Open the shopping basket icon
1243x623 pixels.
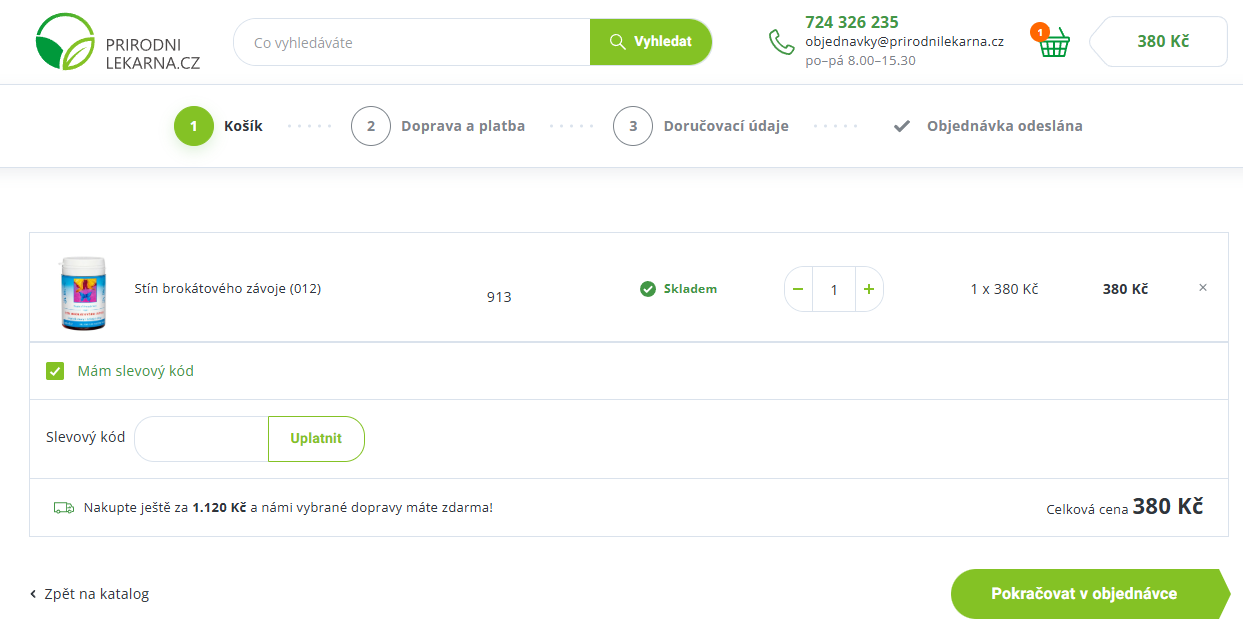click(x=1053, y=42)
